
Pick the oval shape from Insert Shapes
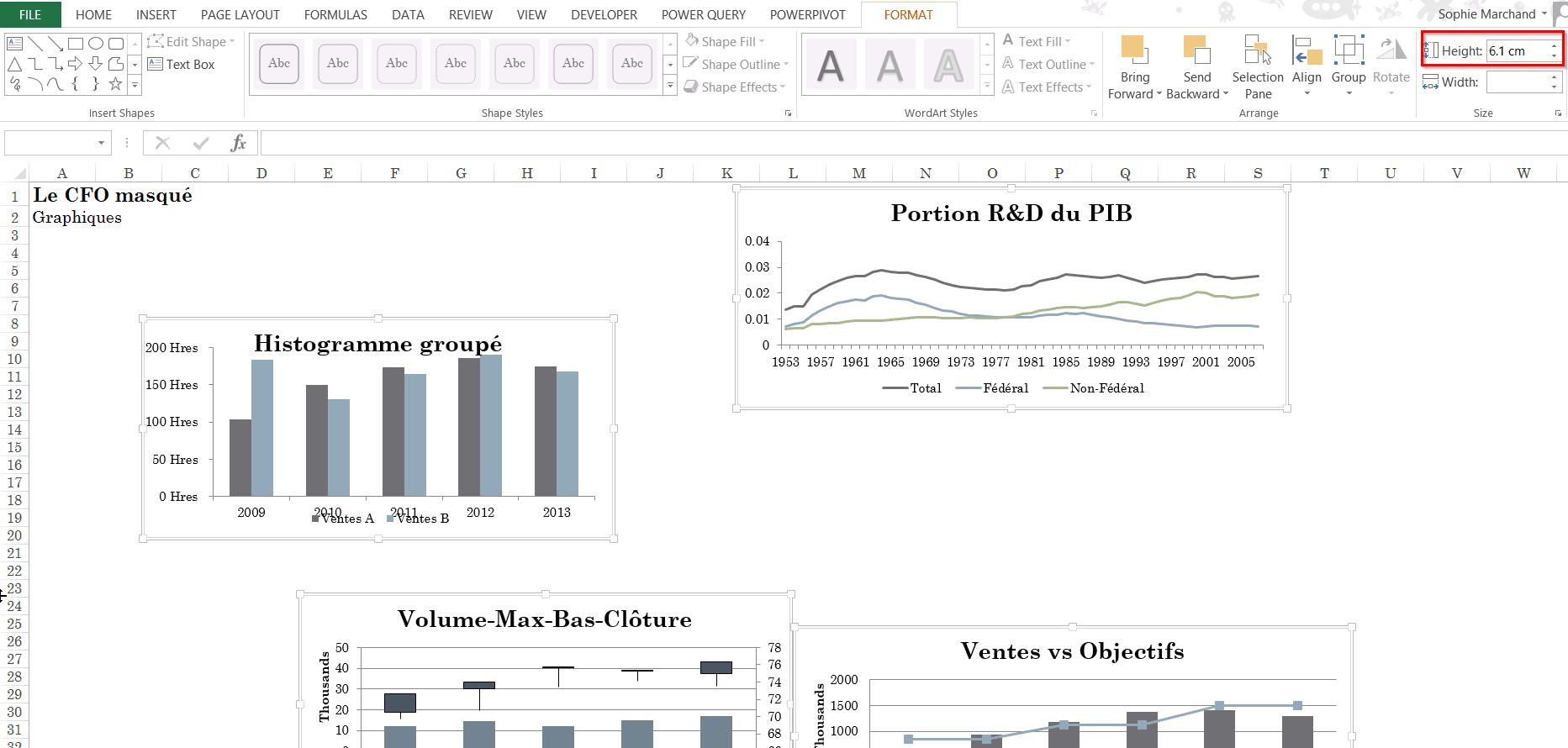(96, 44)
